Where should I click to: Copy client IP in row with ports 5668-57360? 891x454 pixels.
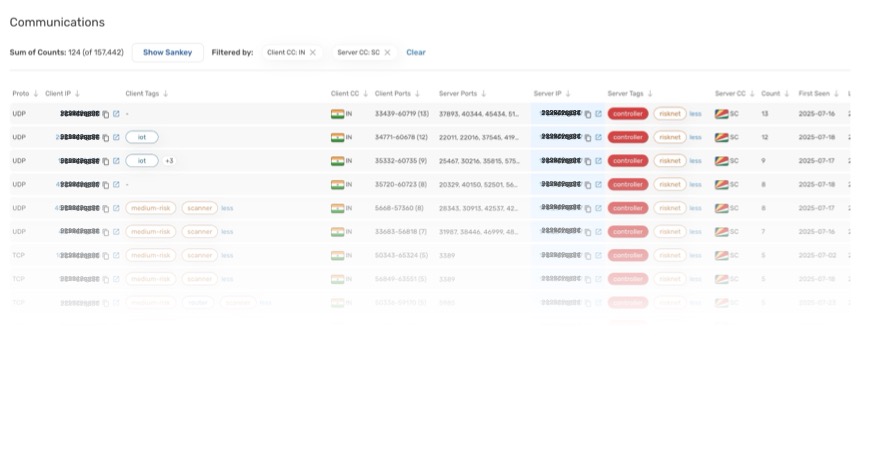106,209
